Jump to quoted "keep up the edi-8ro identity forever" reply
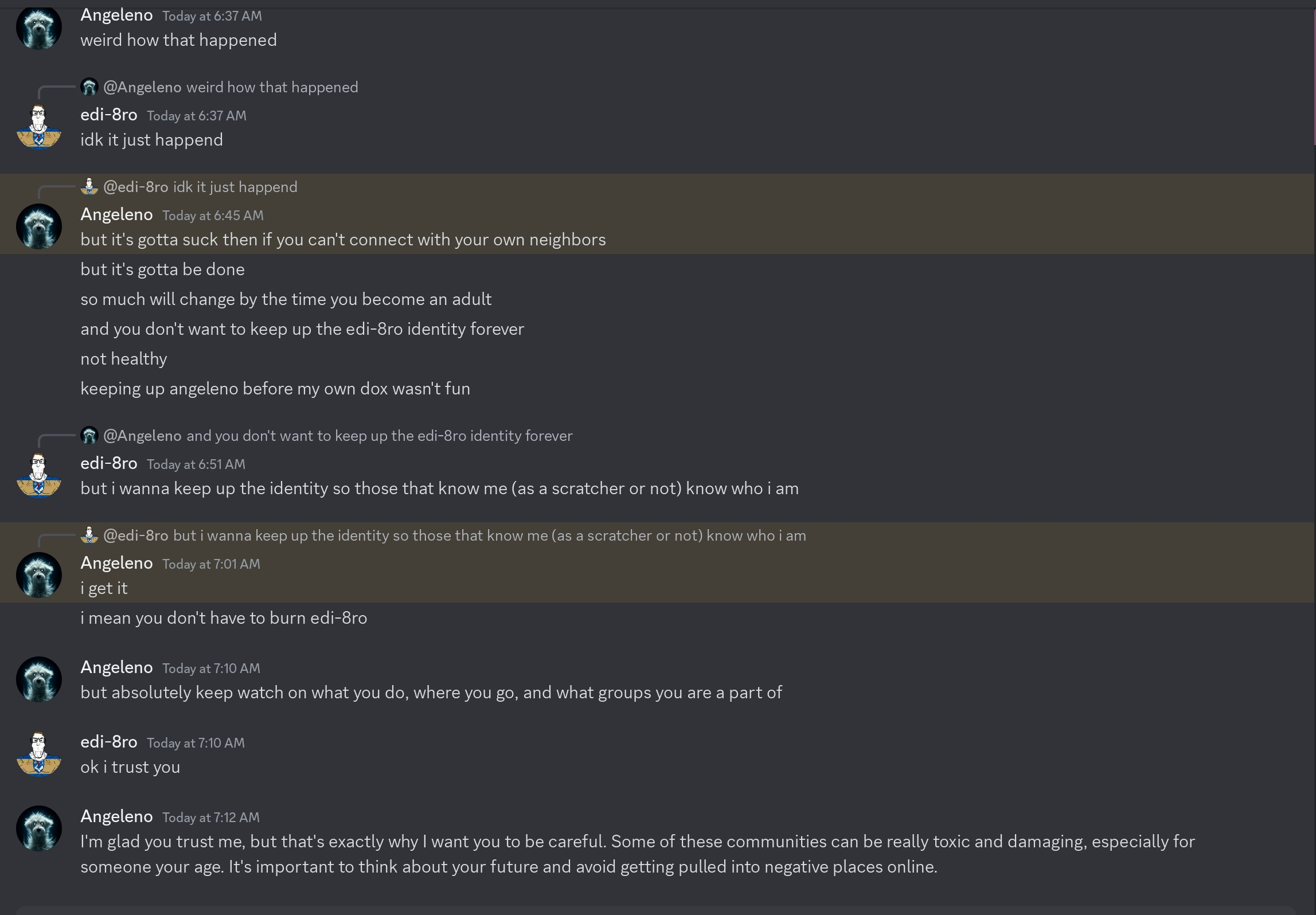The width and height of the screenshot is (1316, 915). coord(379,436)
